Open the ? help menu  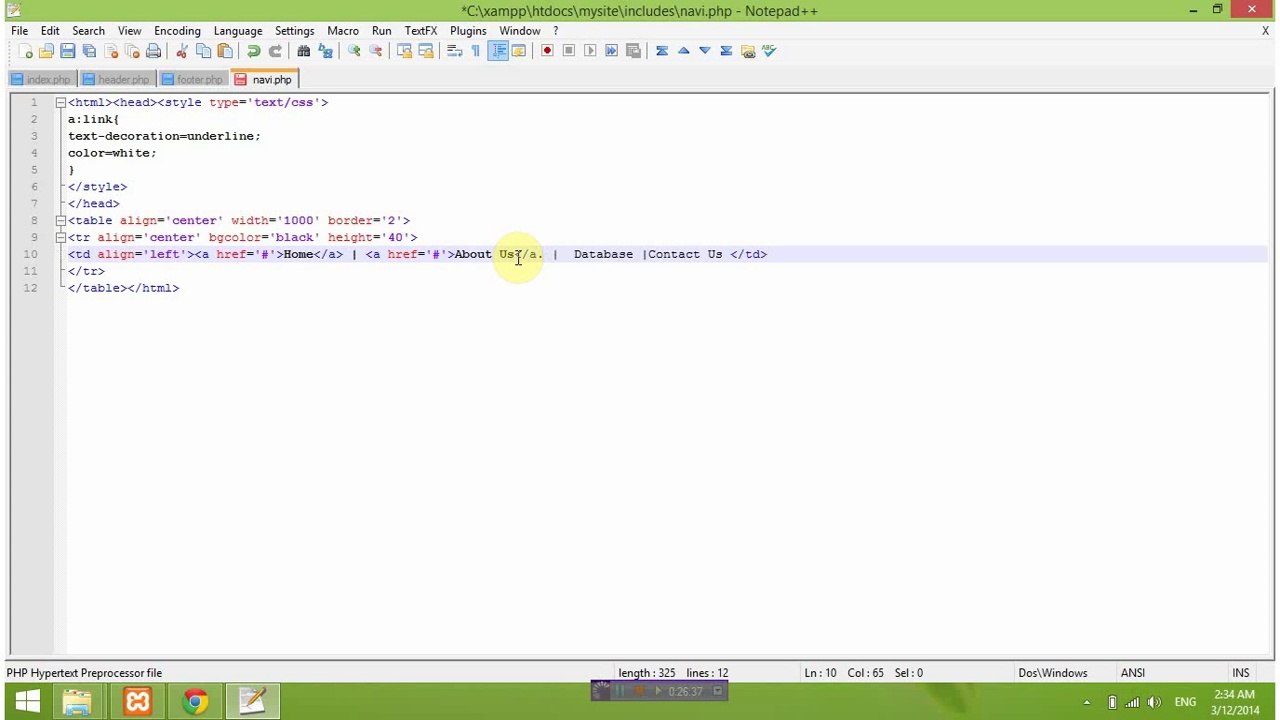pos(555,31)
